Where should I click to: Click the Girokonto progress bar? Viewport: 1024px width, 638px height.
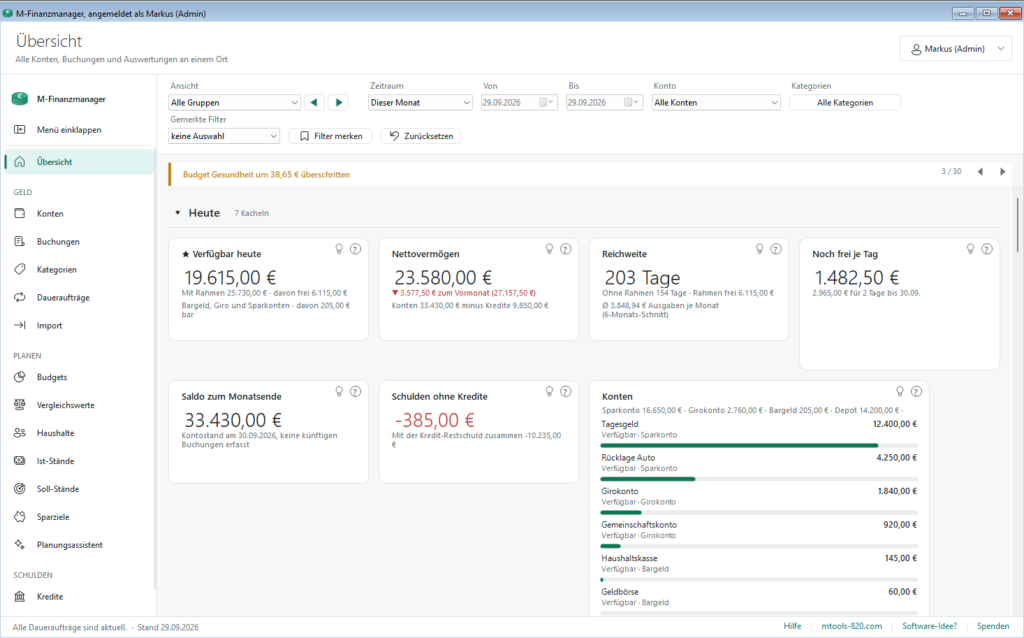click(759, 513)
